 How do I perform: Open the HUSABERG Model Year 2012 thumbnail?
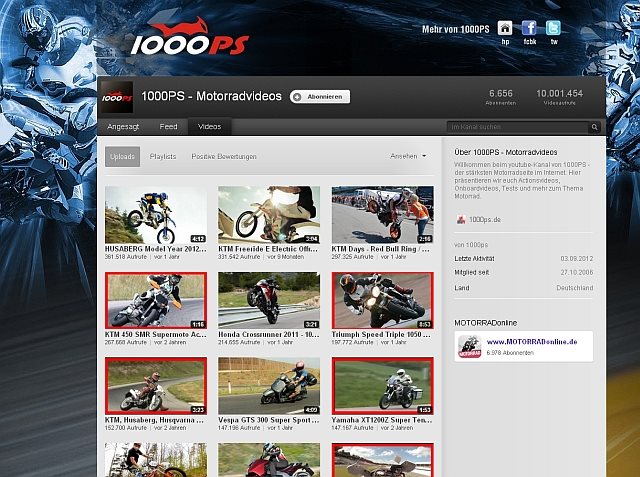(156, 215)
